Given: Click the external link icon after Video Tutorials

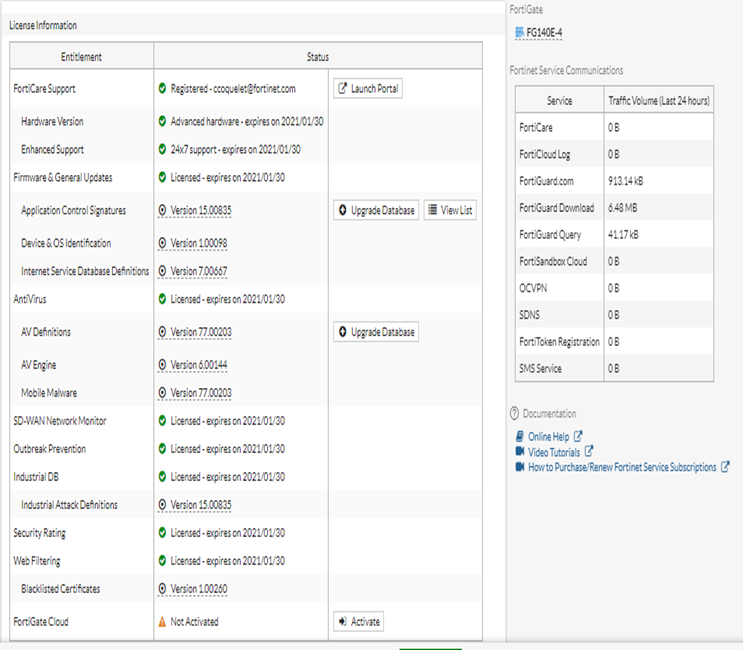Looking at the screenshot, I should (589, 452).
